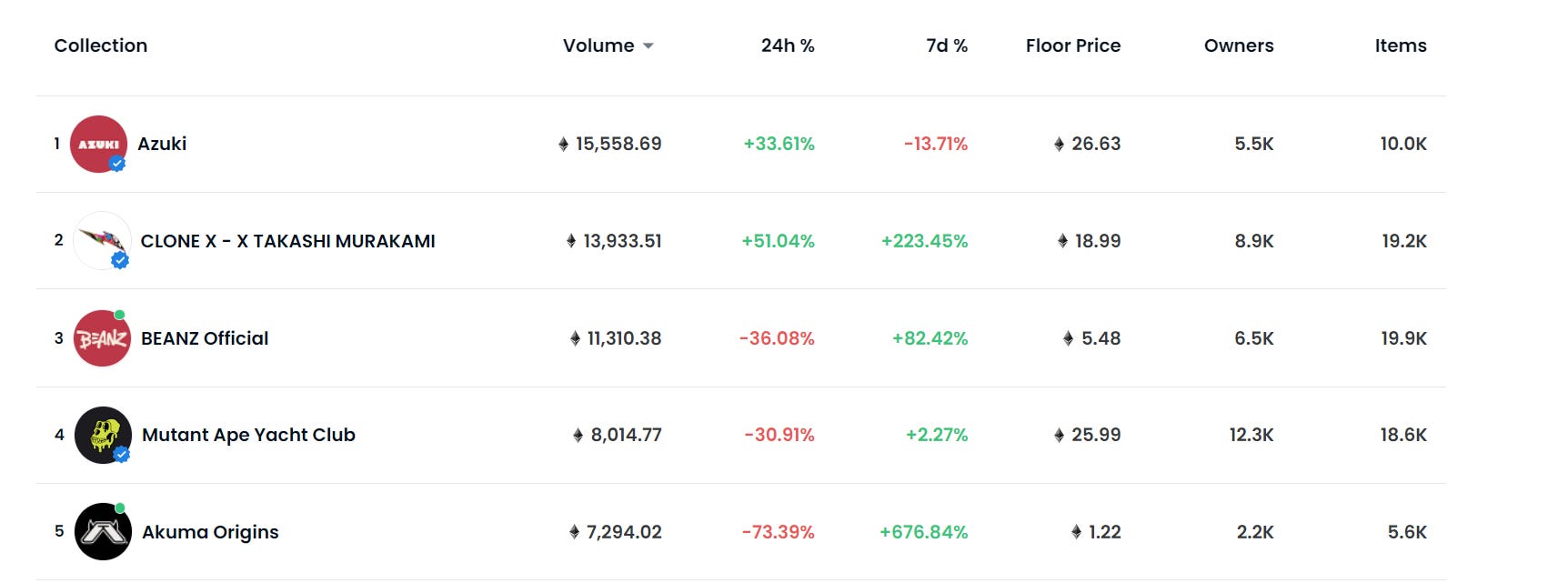The width and height of the screenshot is (1568, 583).
Task: Click Azuki items count 10.0K
Action: (1403, 144)
